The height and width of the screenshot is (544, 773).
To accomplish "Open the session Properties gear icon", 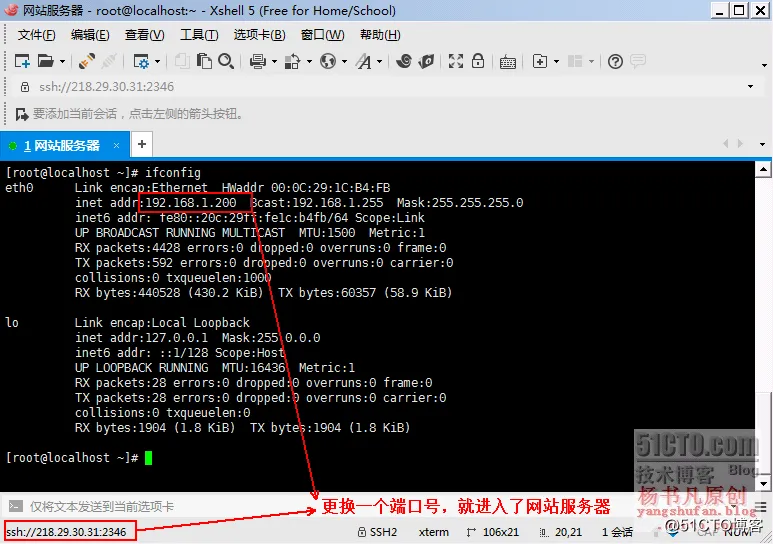I will 141,61.
